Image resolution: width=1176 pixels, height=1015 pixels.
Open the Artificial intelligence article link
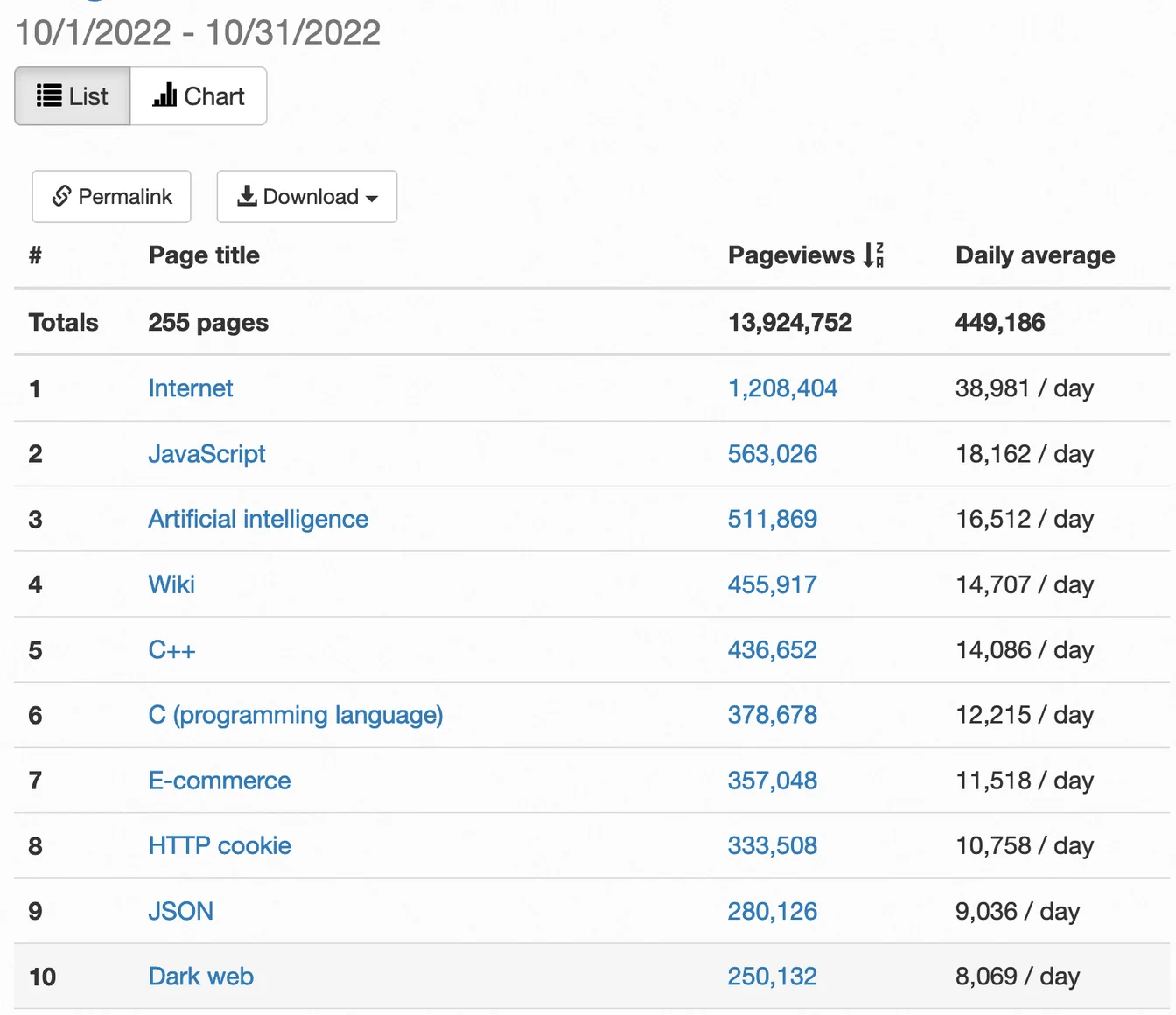click(258, 519)
